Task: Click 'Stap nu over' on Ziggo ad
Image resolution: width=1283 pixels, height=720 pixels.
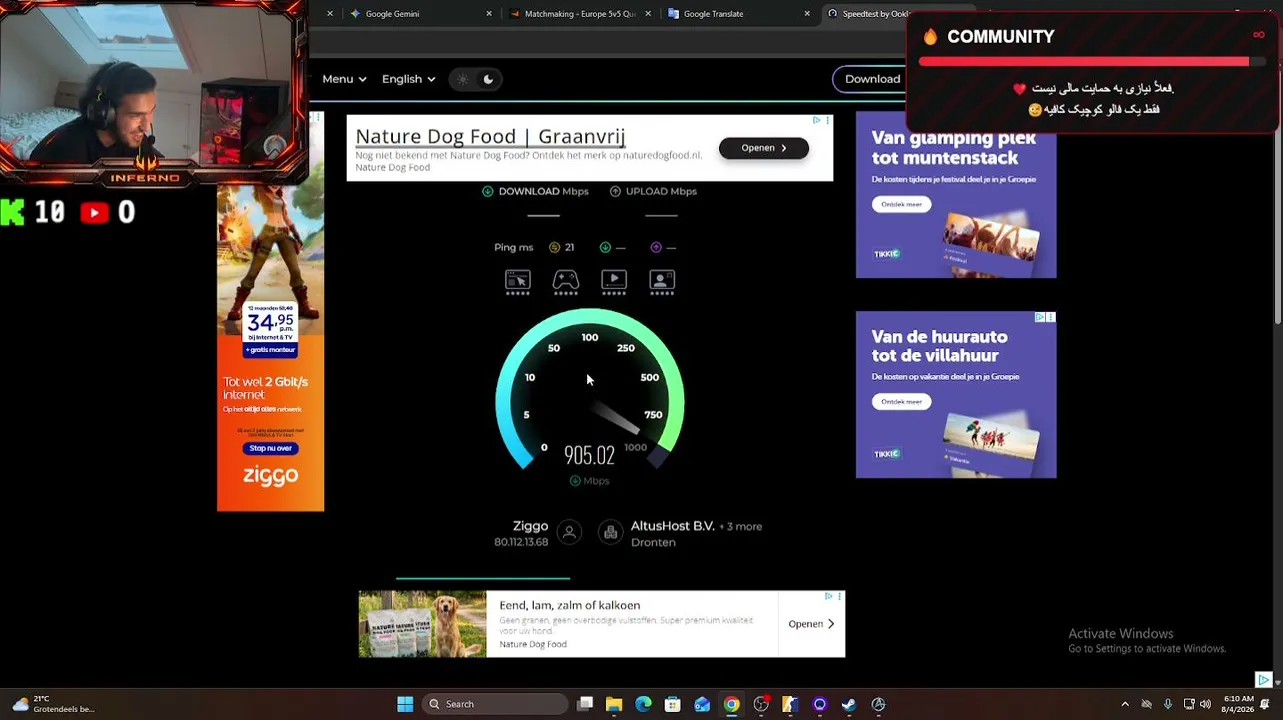Action: click(x=270, y=448)
